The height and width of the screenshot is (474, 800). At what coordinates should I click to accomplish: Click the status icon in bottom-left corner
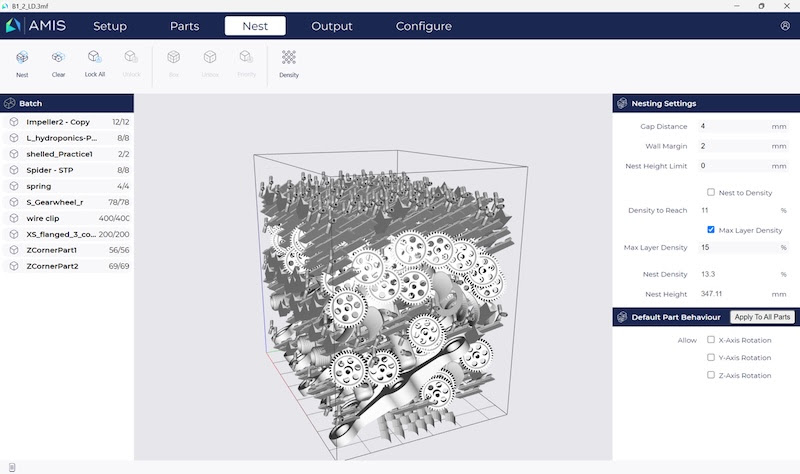[x=12, y=466]
